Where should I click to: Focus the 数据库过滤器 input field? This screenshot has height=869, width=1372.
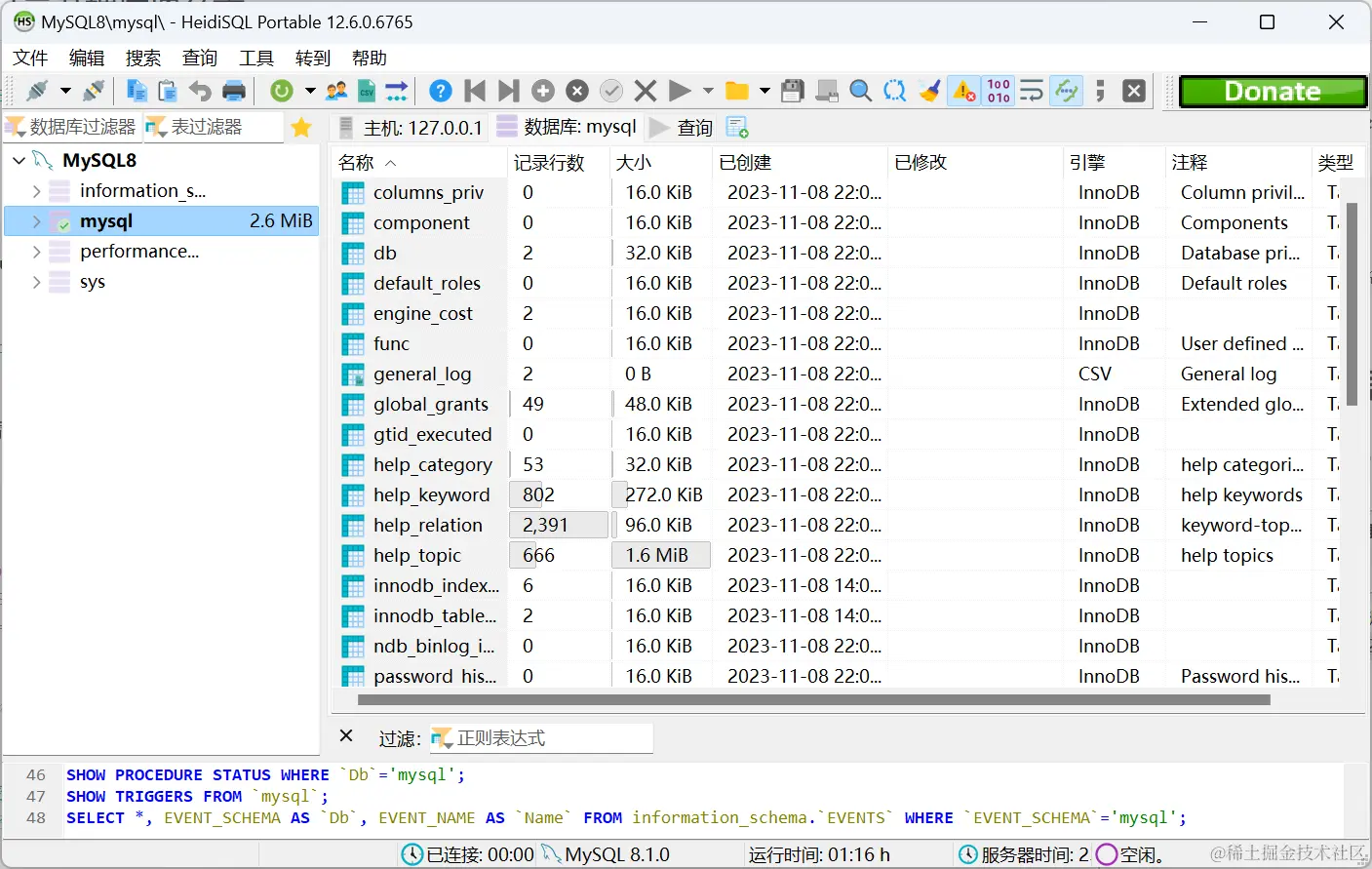[x=72, y=127]
